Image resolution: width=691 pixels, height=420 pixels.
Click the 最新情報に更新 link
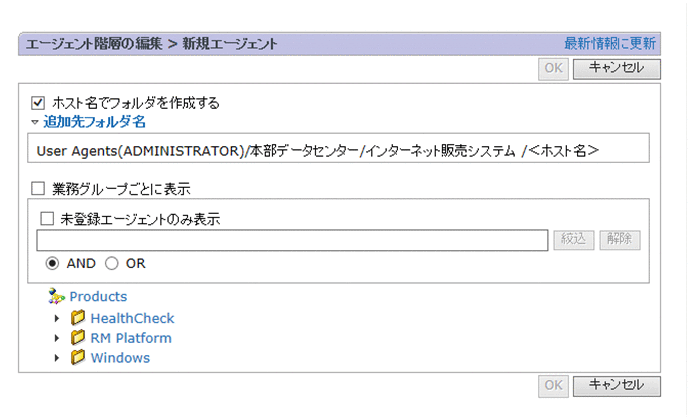[x=610, y=44]
